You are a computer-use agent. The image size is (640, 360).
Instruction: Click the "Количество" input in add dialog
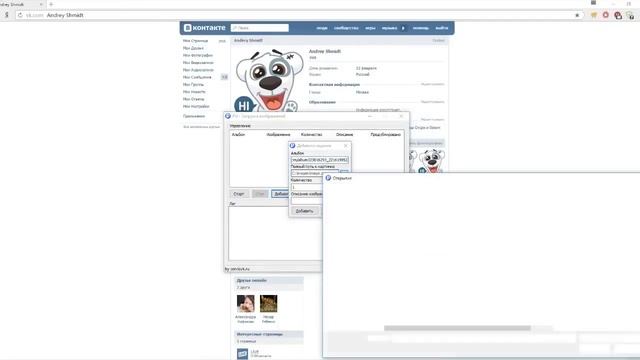point(306,187)
